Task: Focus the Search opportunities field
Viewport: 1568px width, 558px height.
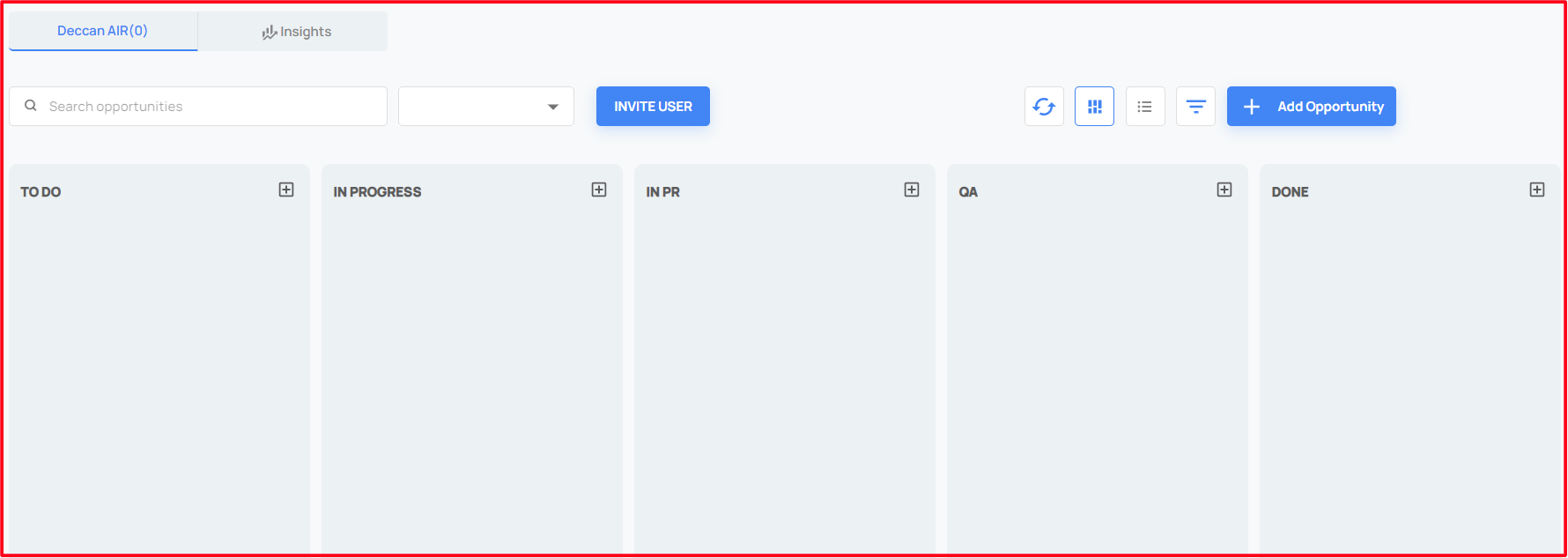Action: pyautogui.click(x=198, y=107)
